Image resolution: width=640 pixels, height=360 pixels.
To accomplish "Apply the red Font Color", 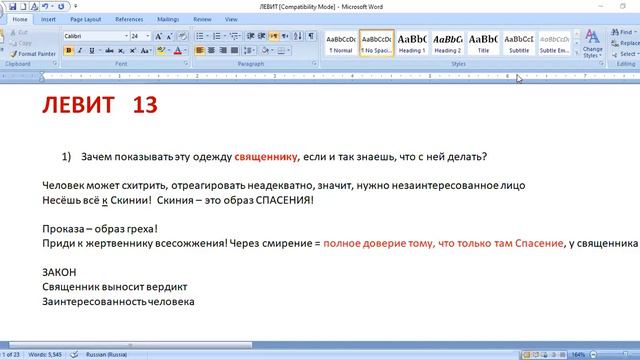I will [178, 51].
